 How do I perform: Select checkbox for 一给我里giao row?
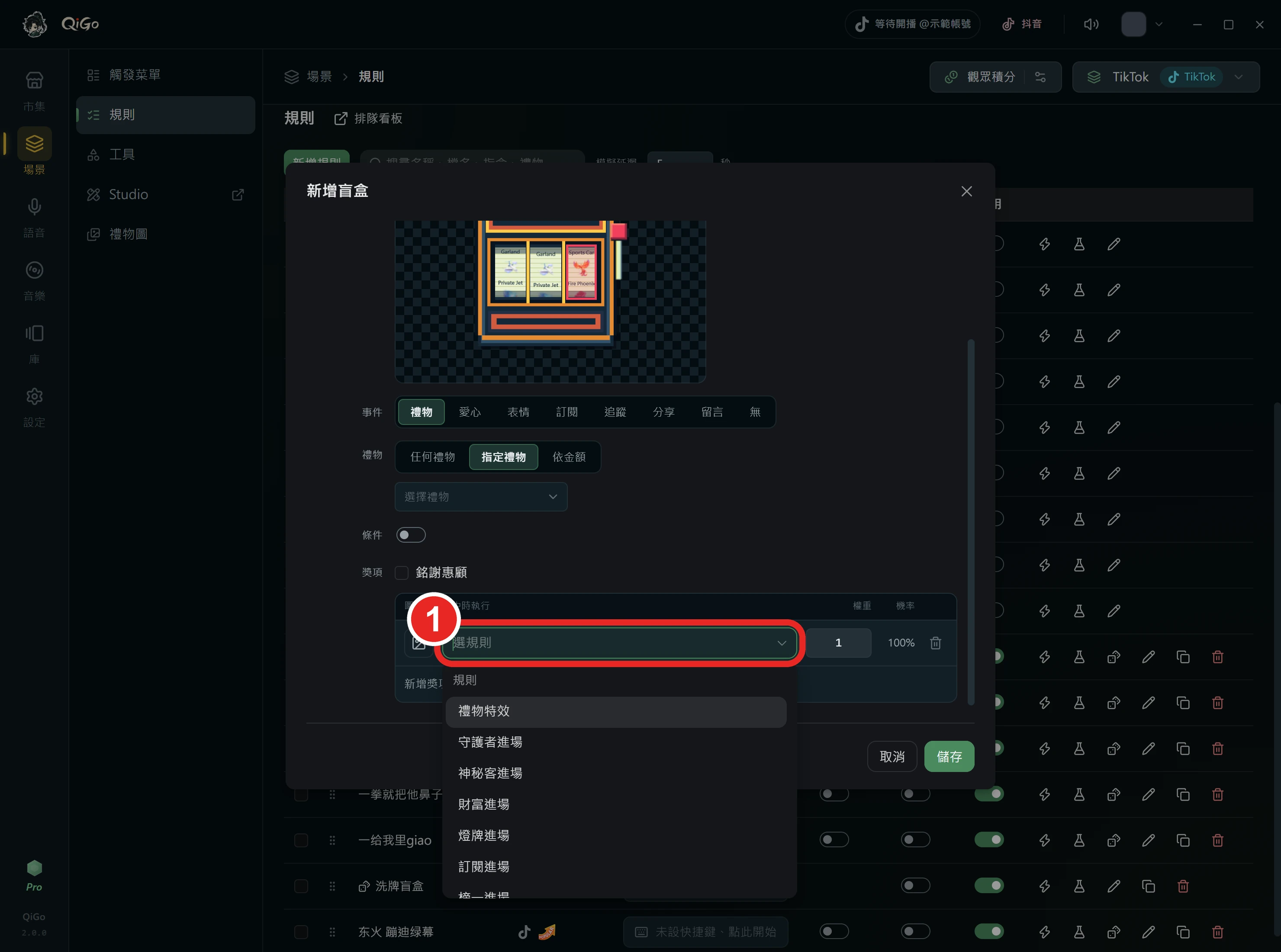click(x=301, y=840)
